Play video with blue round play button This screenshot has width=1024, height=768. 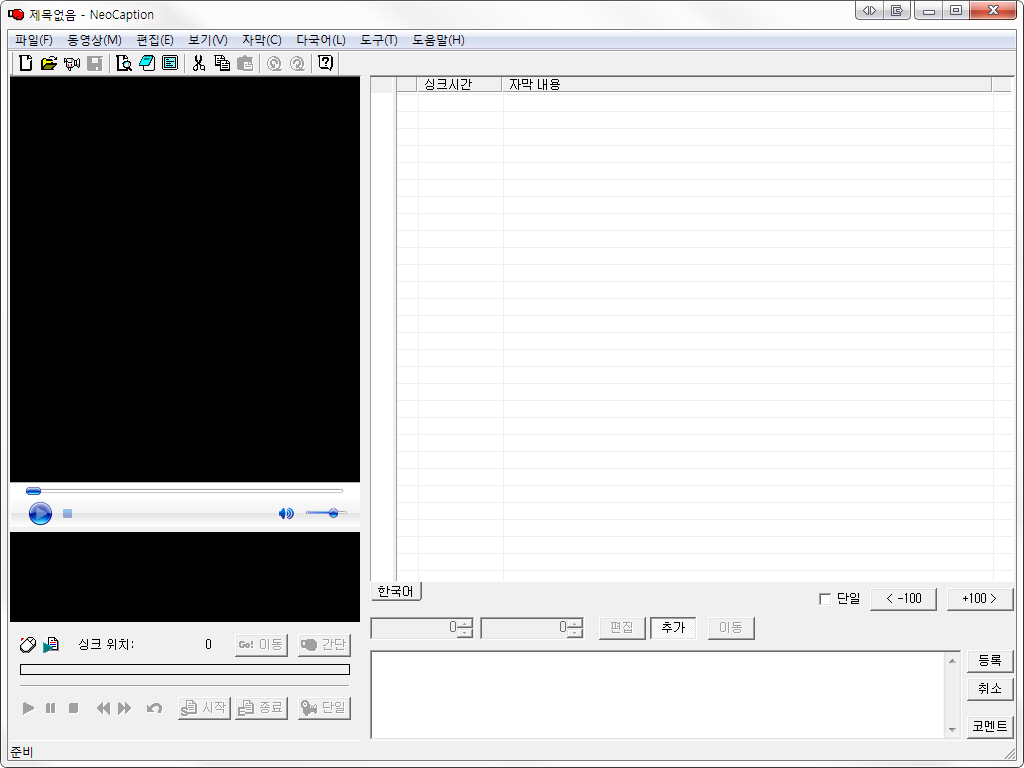[x=40, y=513]
